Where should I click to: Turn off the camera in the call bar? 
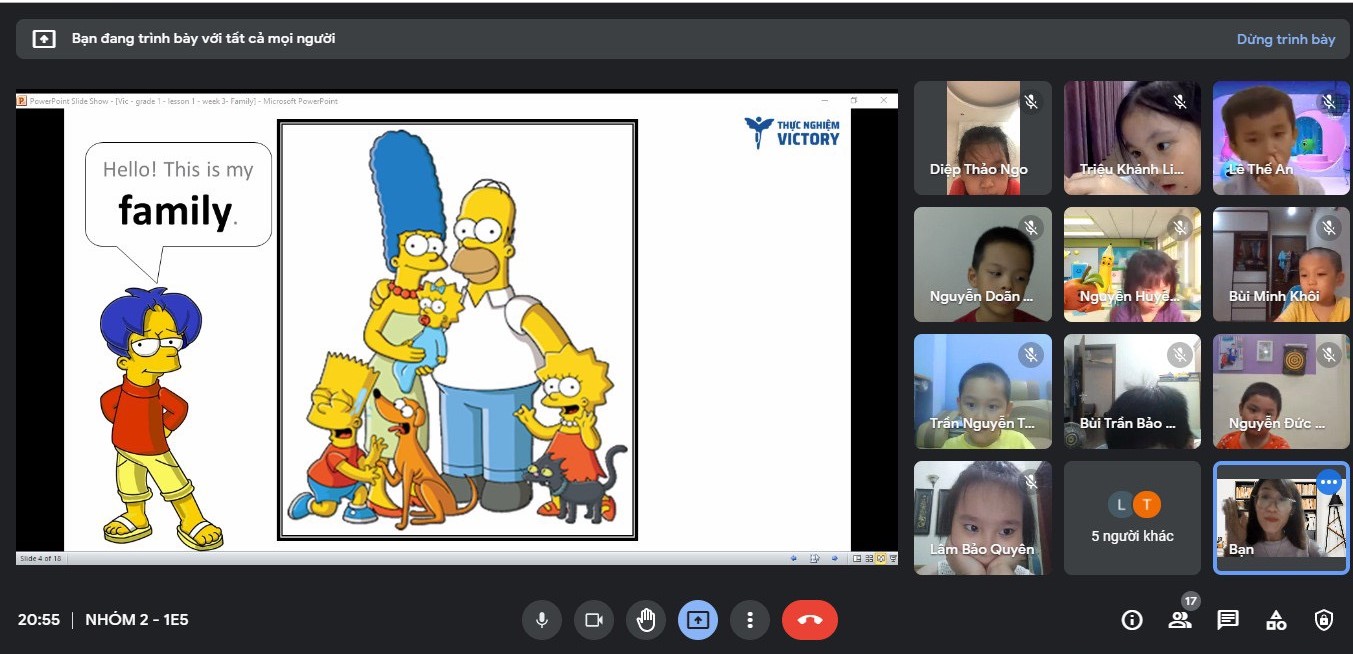click(x=593, y=620)
